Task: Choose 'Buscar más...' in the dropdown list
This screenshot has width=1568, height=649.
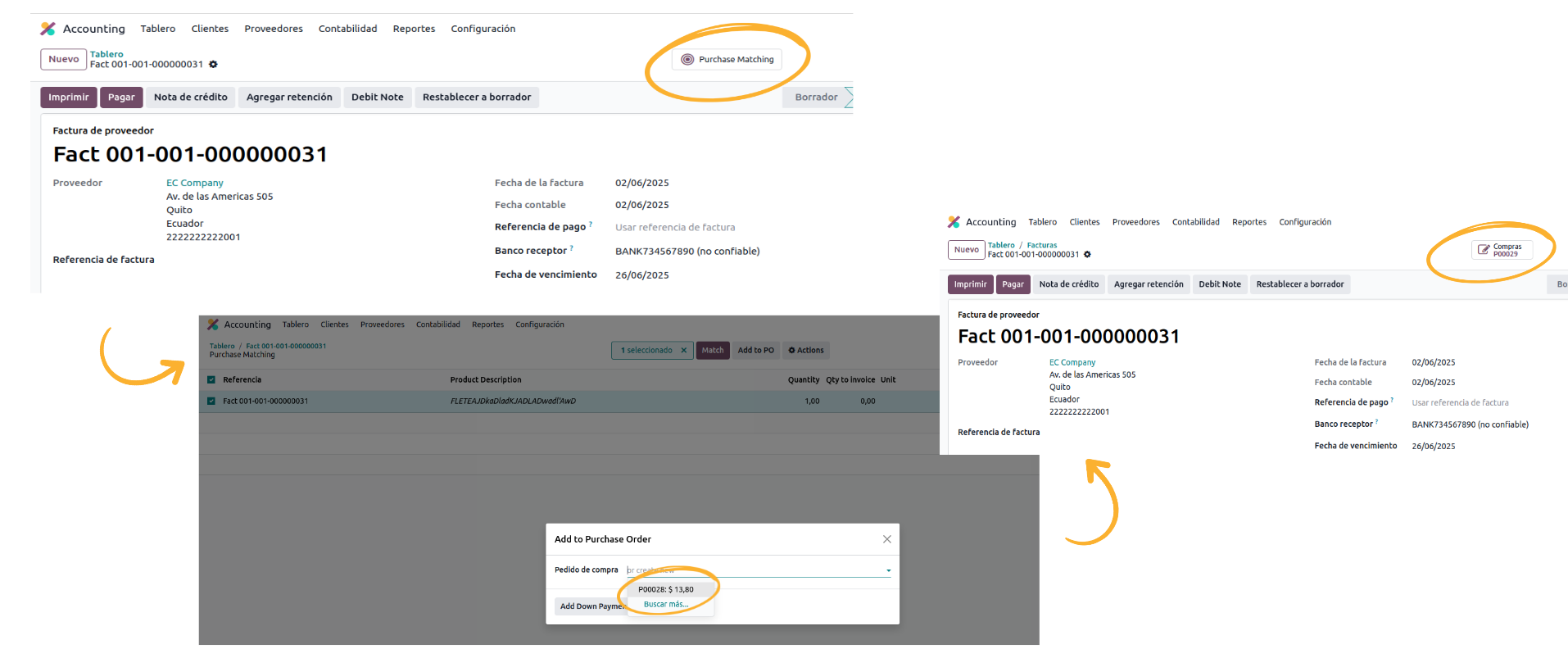Action: coord(665,605)
